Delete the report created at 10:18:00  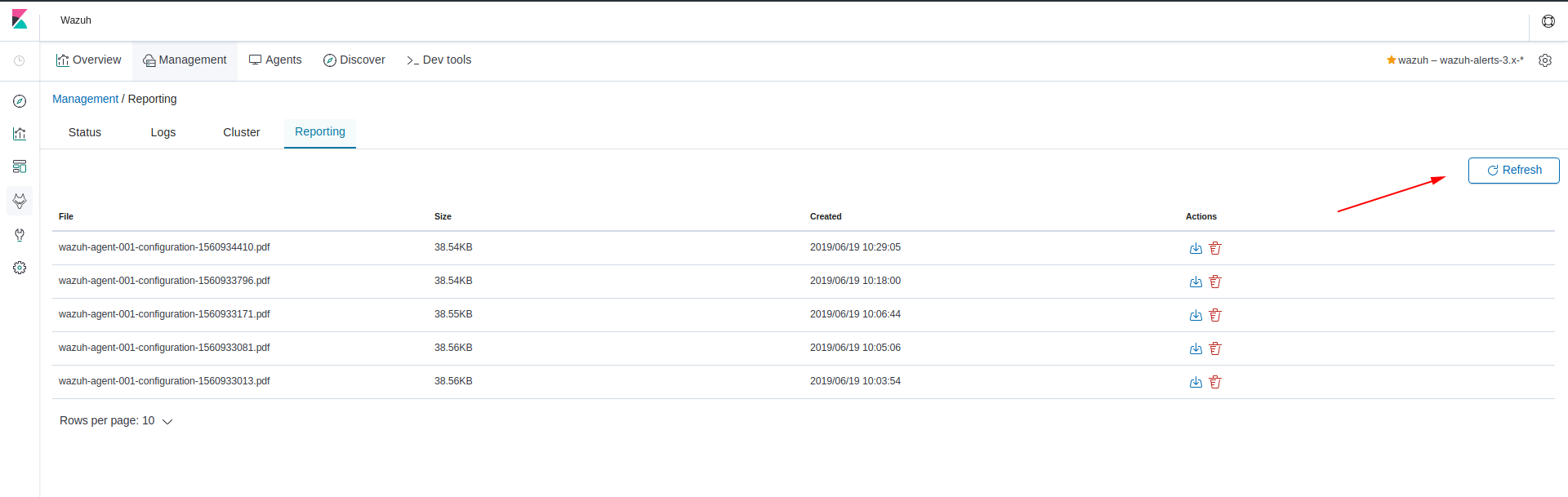pyautogui.click(x=1215, y=282)
